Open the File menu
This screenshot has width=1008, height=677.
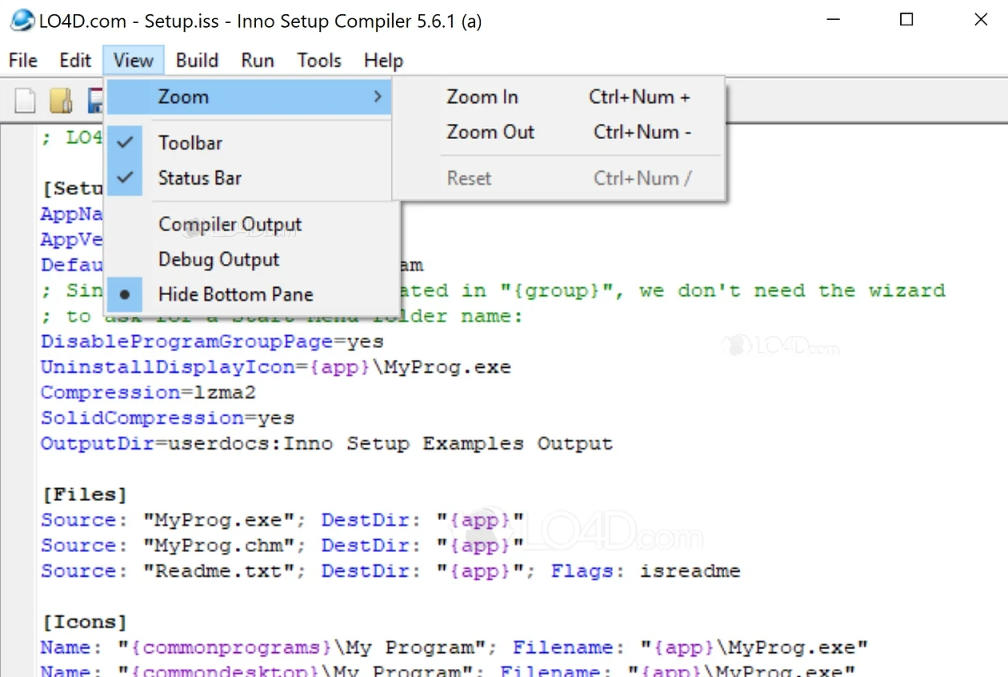(23, 60)
